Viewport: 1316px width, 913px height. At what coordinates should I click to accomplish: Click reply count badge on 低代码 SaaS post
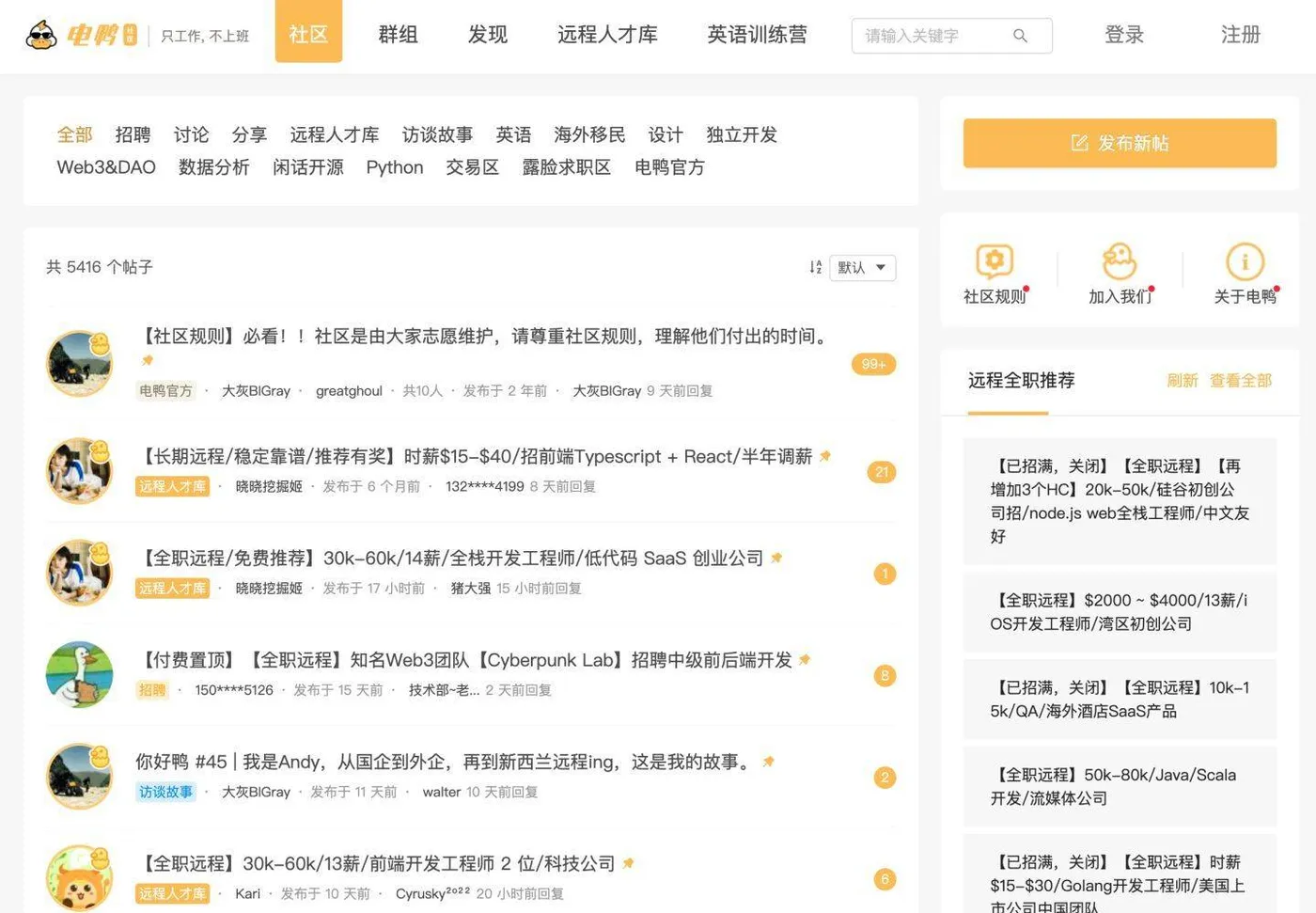[885, 574]
